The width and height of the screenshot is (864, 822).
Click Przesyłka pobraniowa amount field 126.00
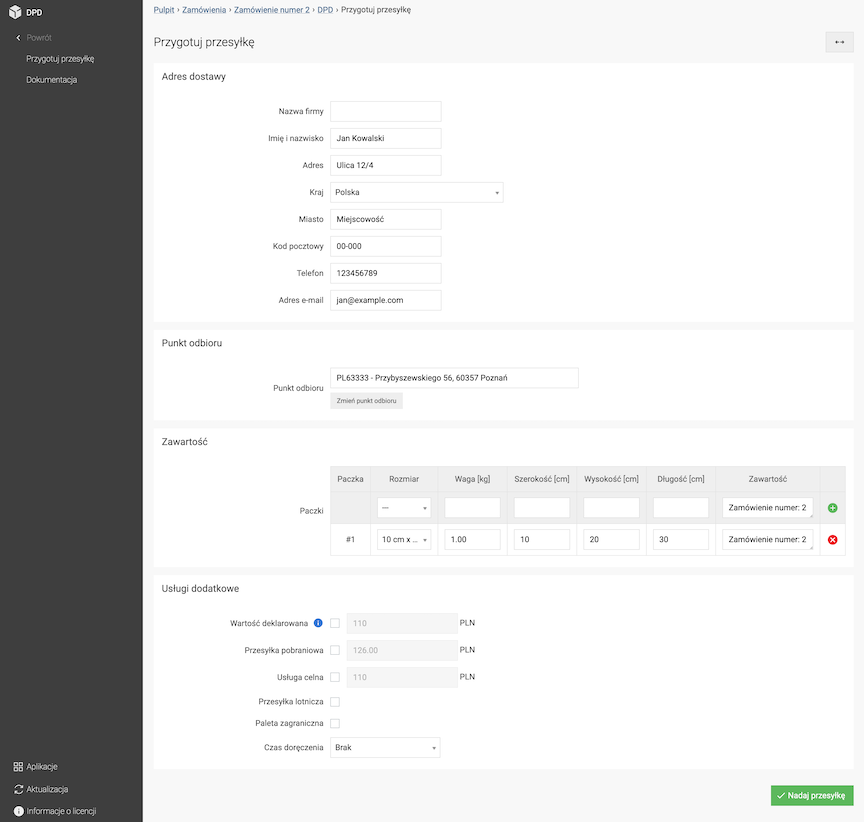click(402, 650)
